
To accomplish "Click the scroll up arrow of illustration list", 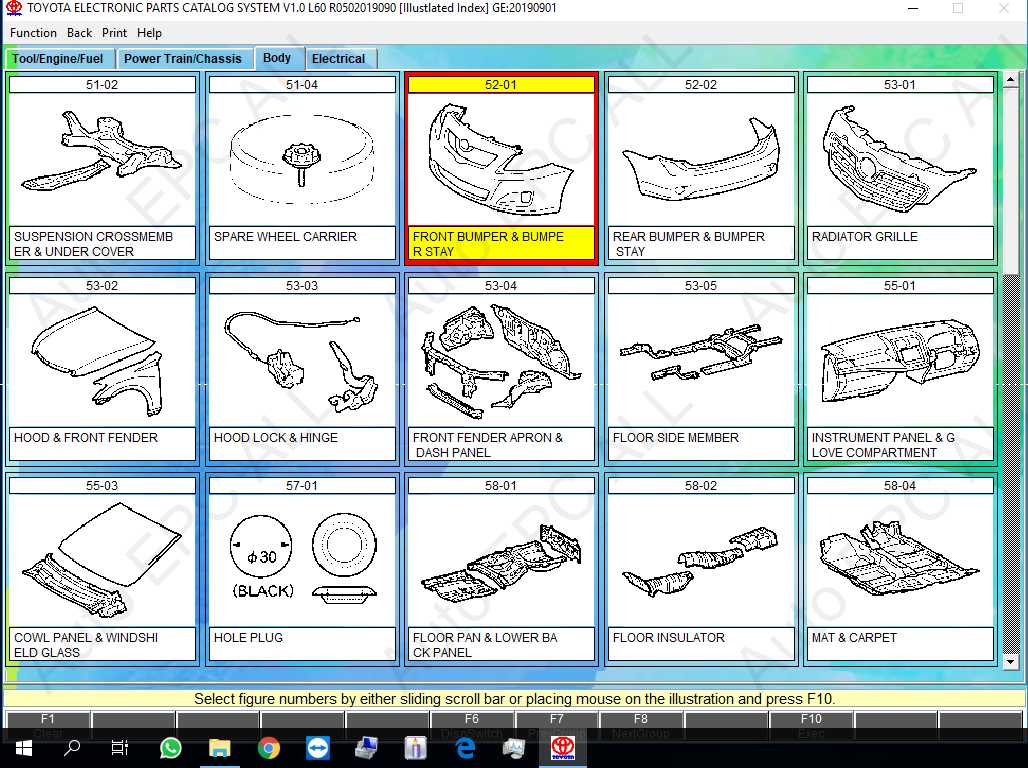I will pyautogui.click(x=1010, y=80).
